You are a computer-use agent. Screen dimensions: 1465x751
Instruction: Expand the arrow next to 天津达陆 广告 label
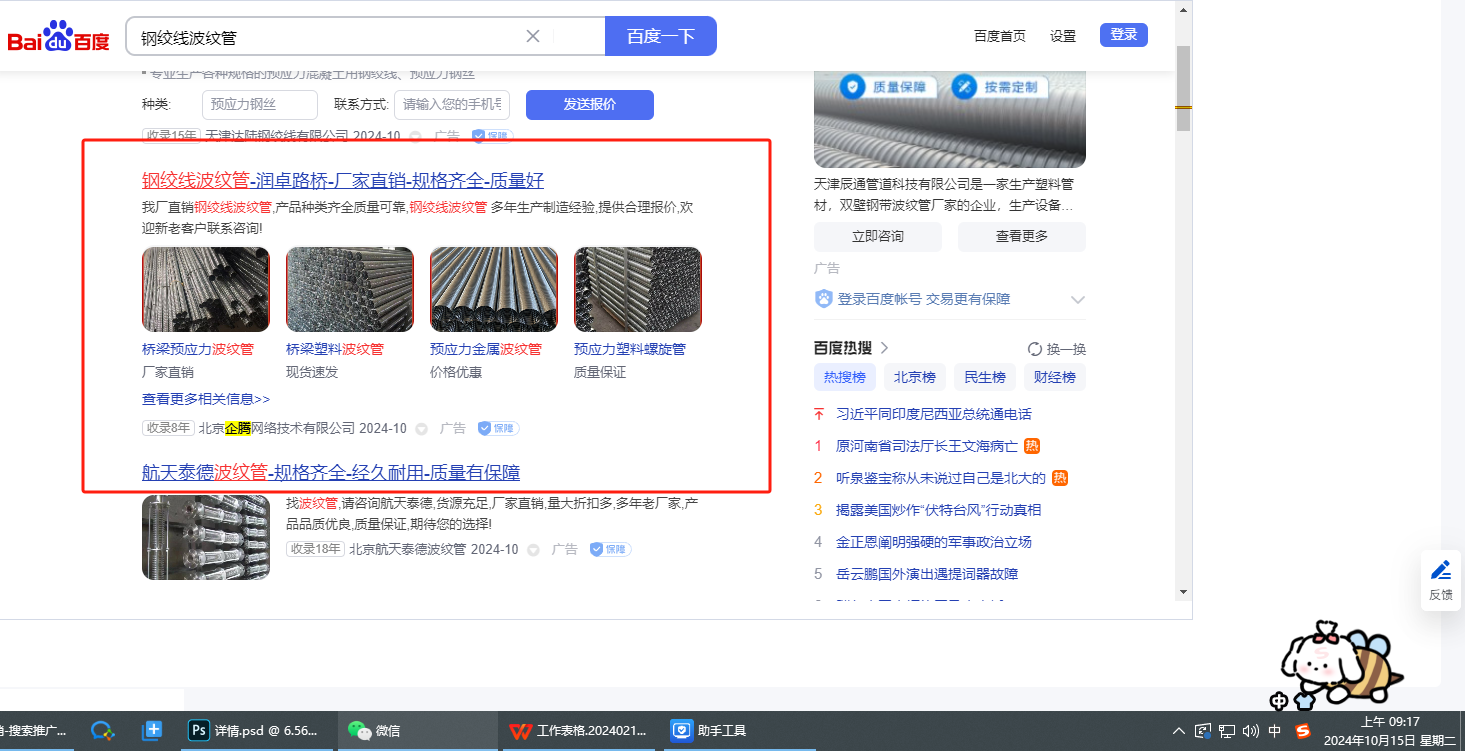[415, 136]
